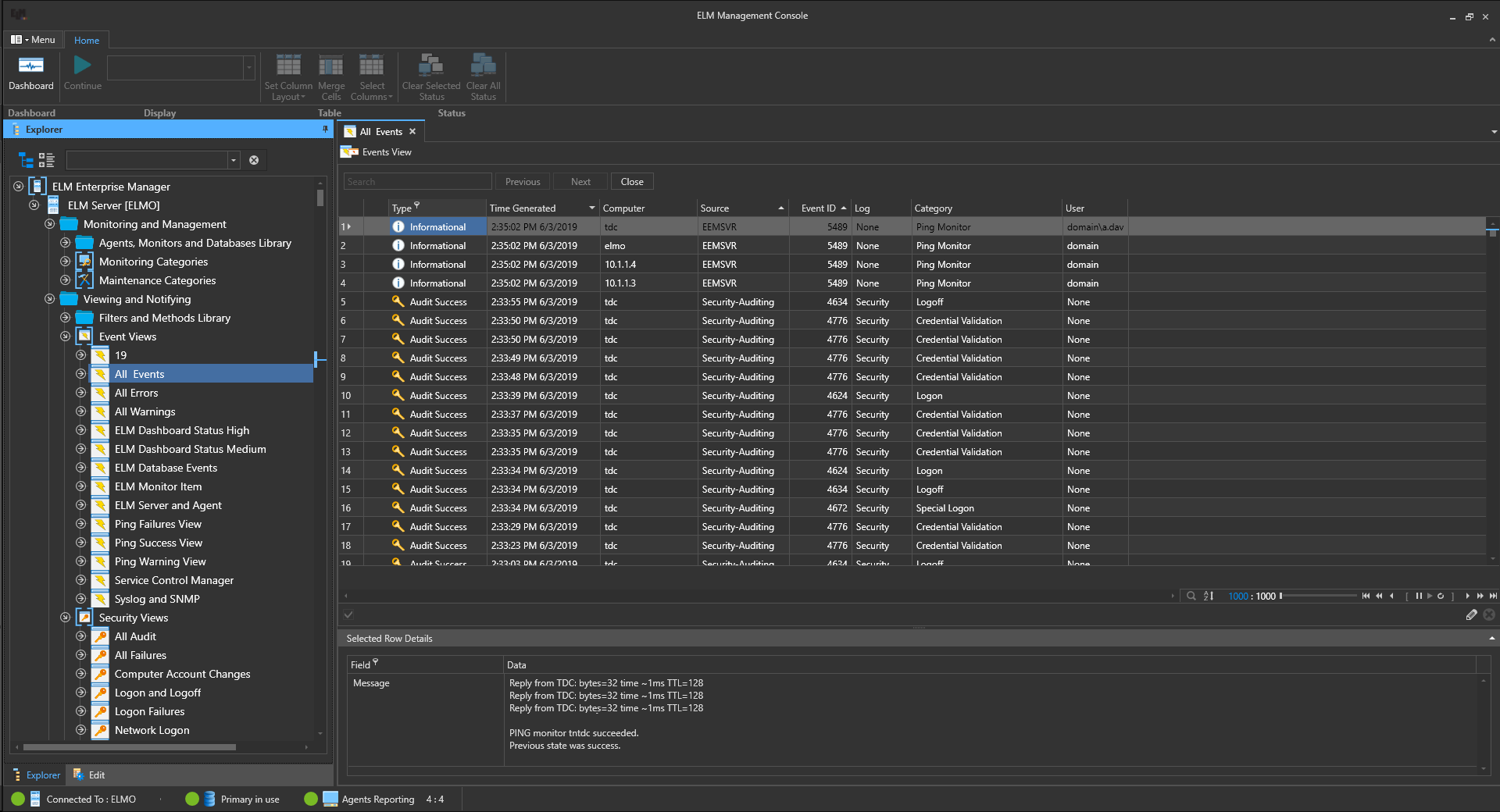Toggle the filter checkmark below the grid
This screenshot has width=1500, height=812.
[348, 615]
